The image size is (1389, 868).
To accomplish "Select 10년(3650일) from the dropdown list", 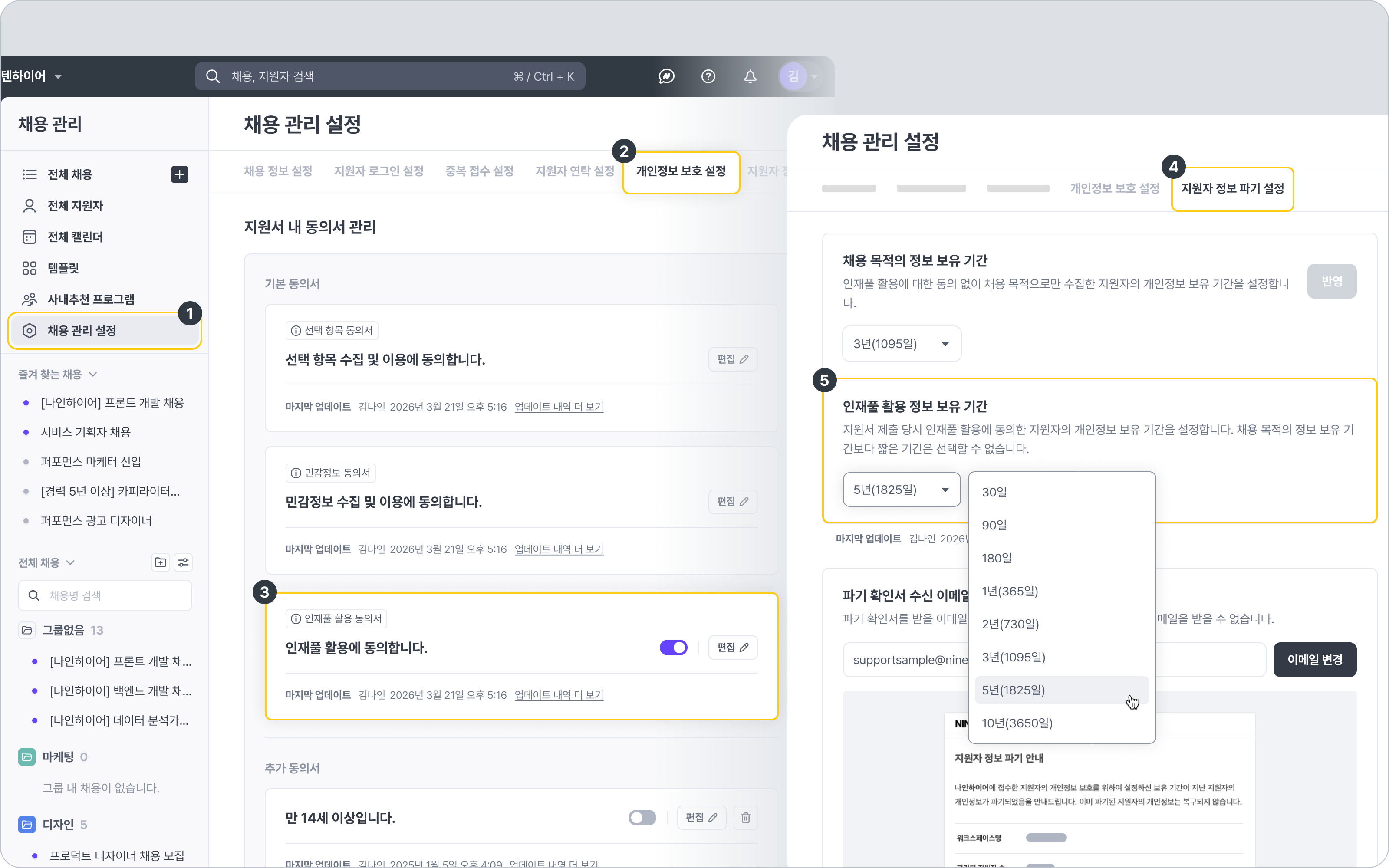I will [x=1017, y=723].
